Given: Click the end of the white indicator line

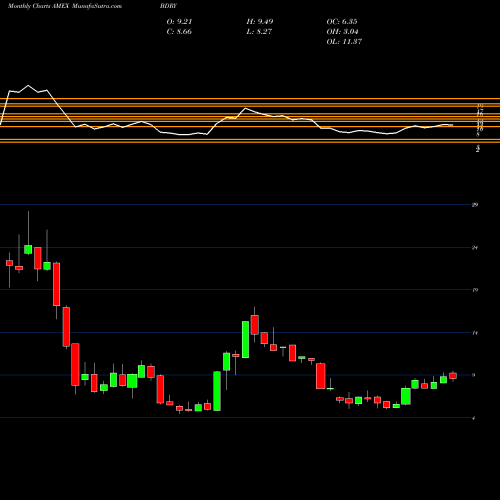Looking at the screenshot, I should (452, 125).
